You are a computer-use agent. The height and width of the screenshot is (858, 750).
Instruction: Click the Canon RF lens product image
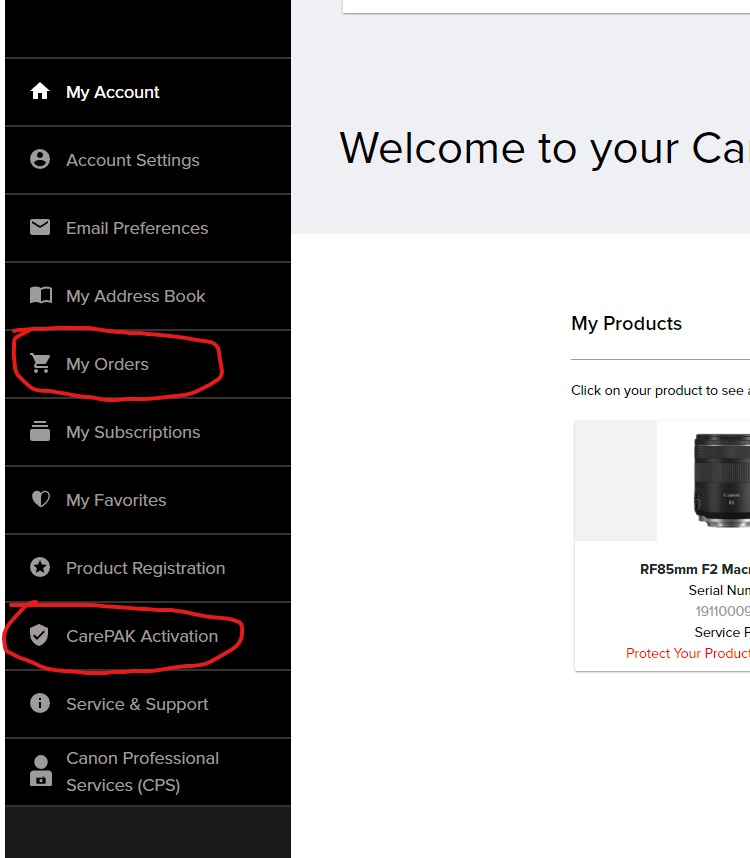(x=722, y=482)
